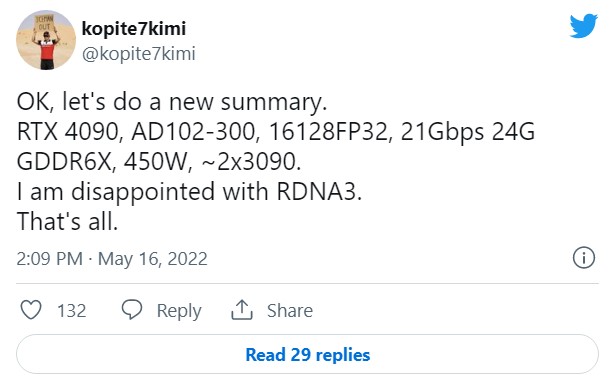Screen dimensions: 615x388
Task: Open kopite7kimi's profile picture
Action: tap(46, 40)
